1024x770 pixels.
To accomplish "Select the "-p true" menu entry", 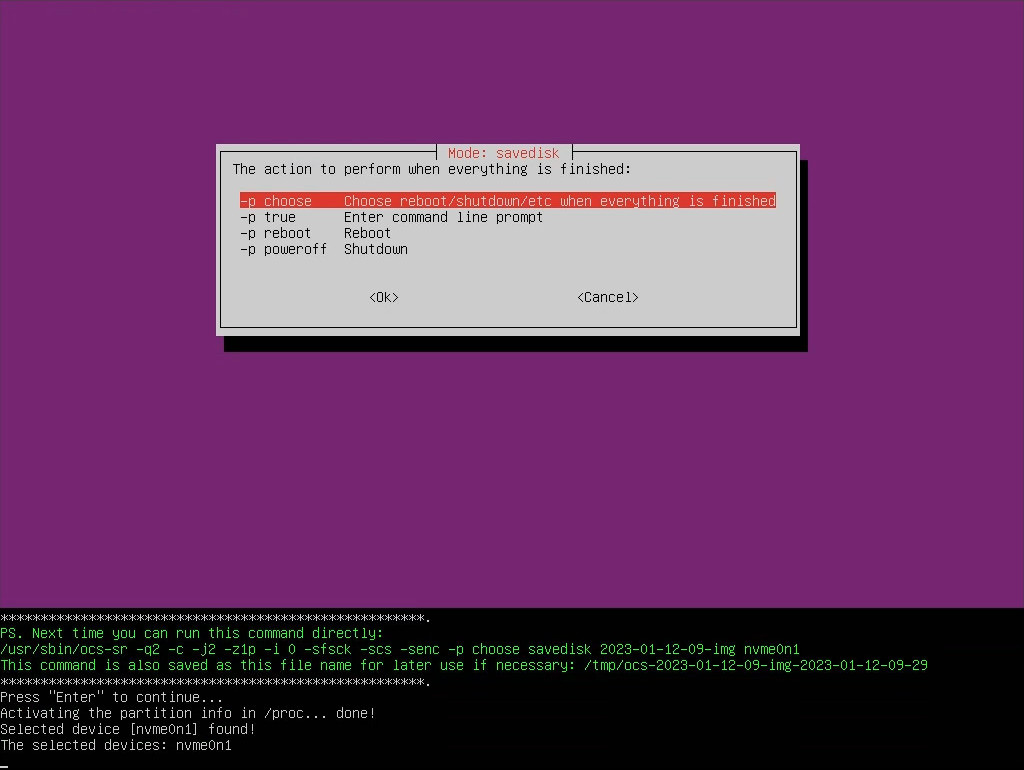I will pos(268,217).
